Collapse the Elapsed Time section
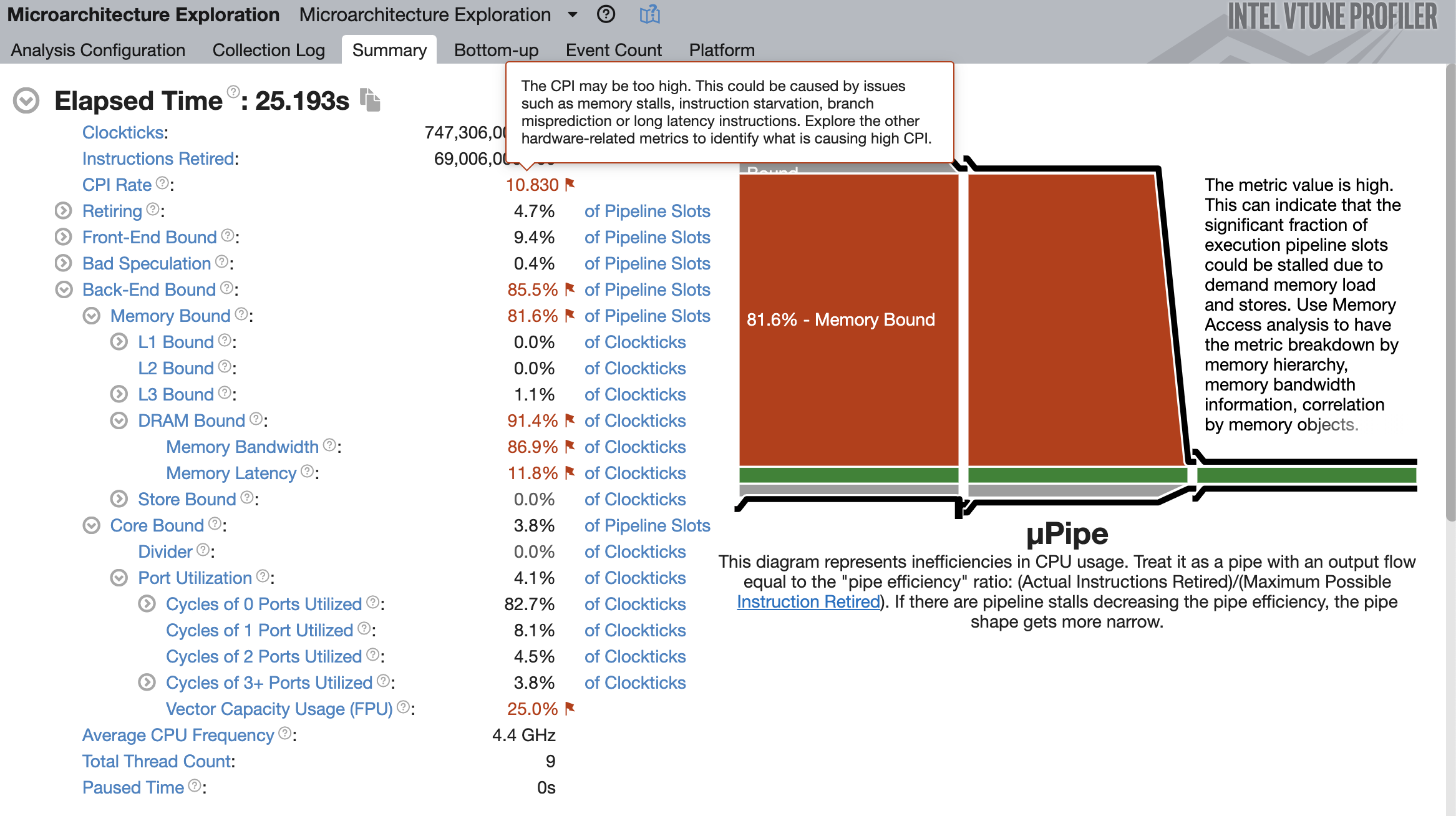The height and width of the screenshot is (816, 1456). tap(26, 100)
